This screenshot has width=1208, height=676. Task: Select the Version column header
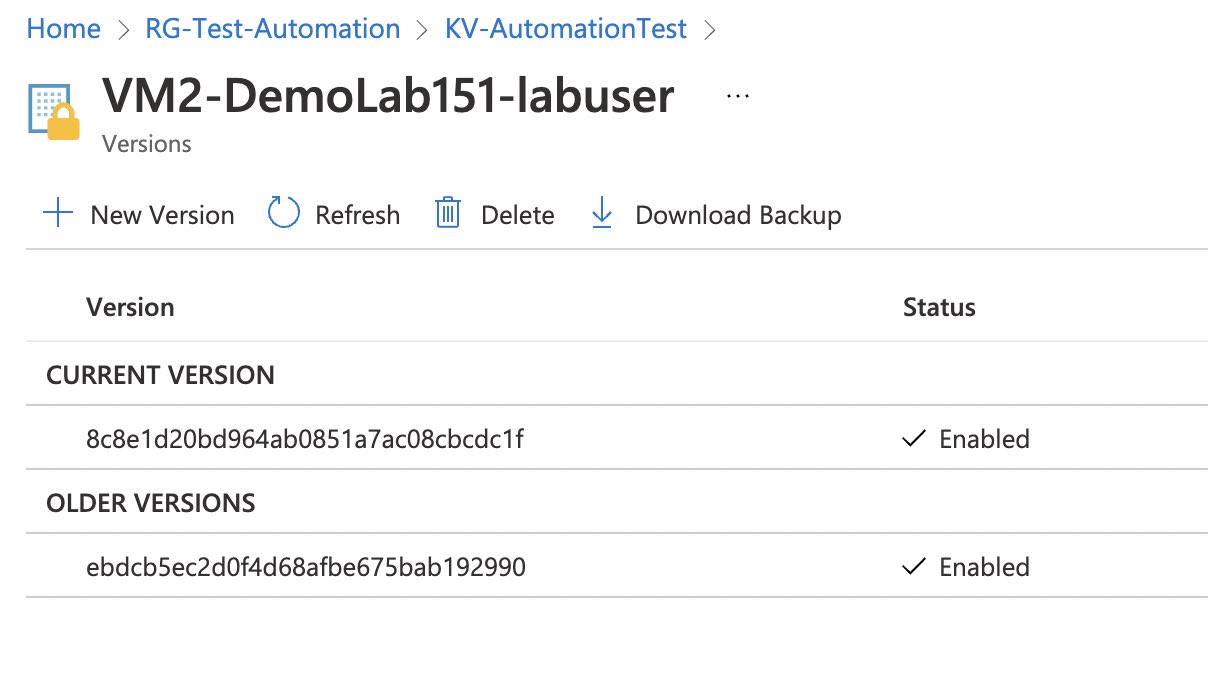click(130, 307)
